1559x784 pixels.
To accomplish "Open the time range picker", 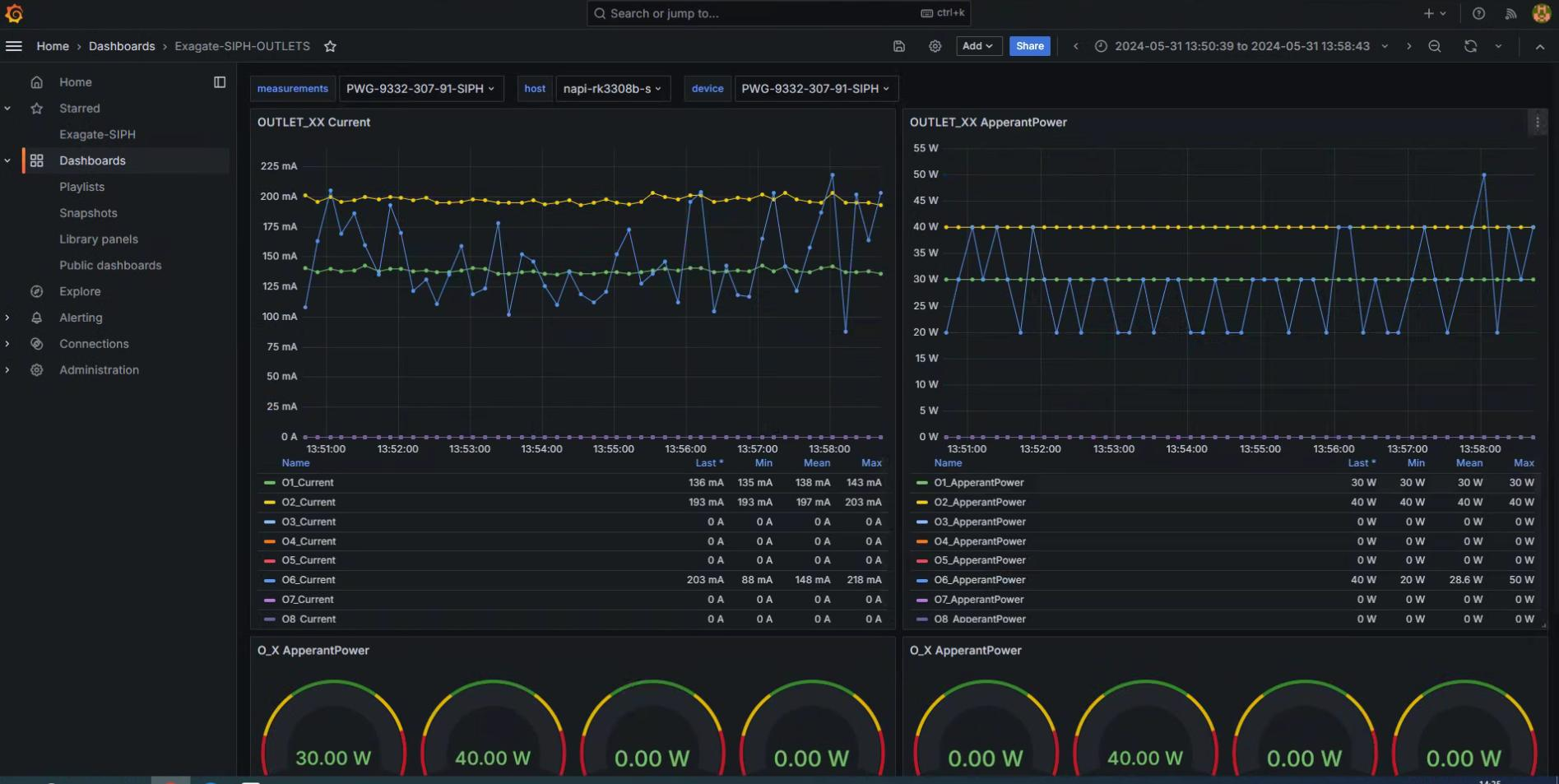I will coord(1241,47).
